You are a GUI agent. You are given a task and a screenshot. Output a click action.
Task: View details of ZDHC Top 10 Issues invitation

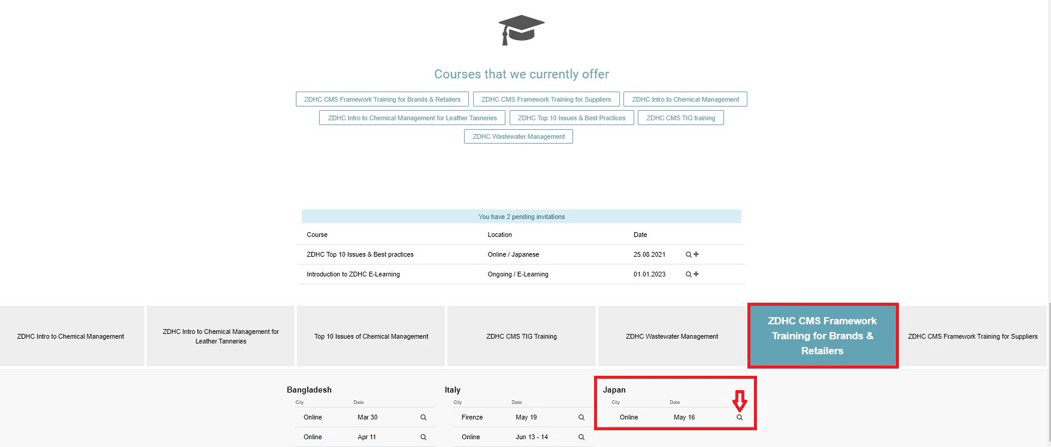click(x=688, y=255)
